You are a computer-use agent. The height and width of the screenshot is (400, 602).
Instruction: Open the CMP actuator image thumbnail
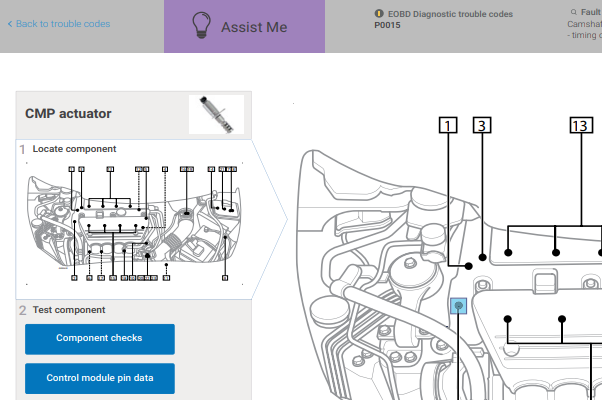click(217, 114)
